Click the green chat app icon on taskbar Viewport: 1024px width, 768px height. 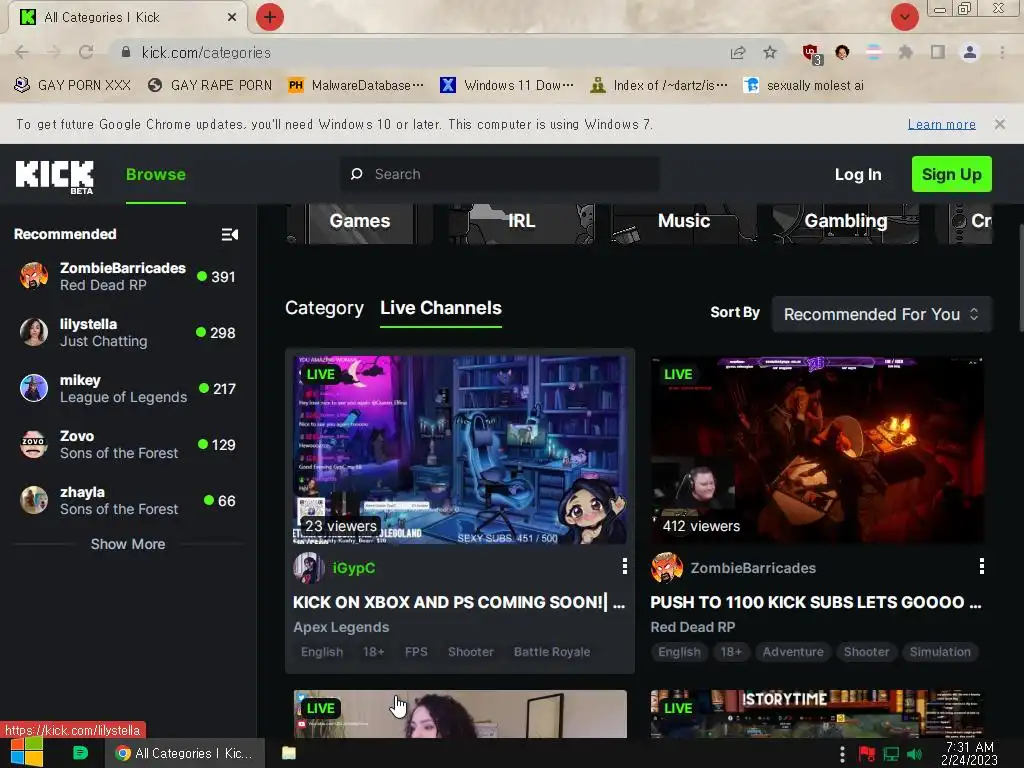click(x=80, y=753)
